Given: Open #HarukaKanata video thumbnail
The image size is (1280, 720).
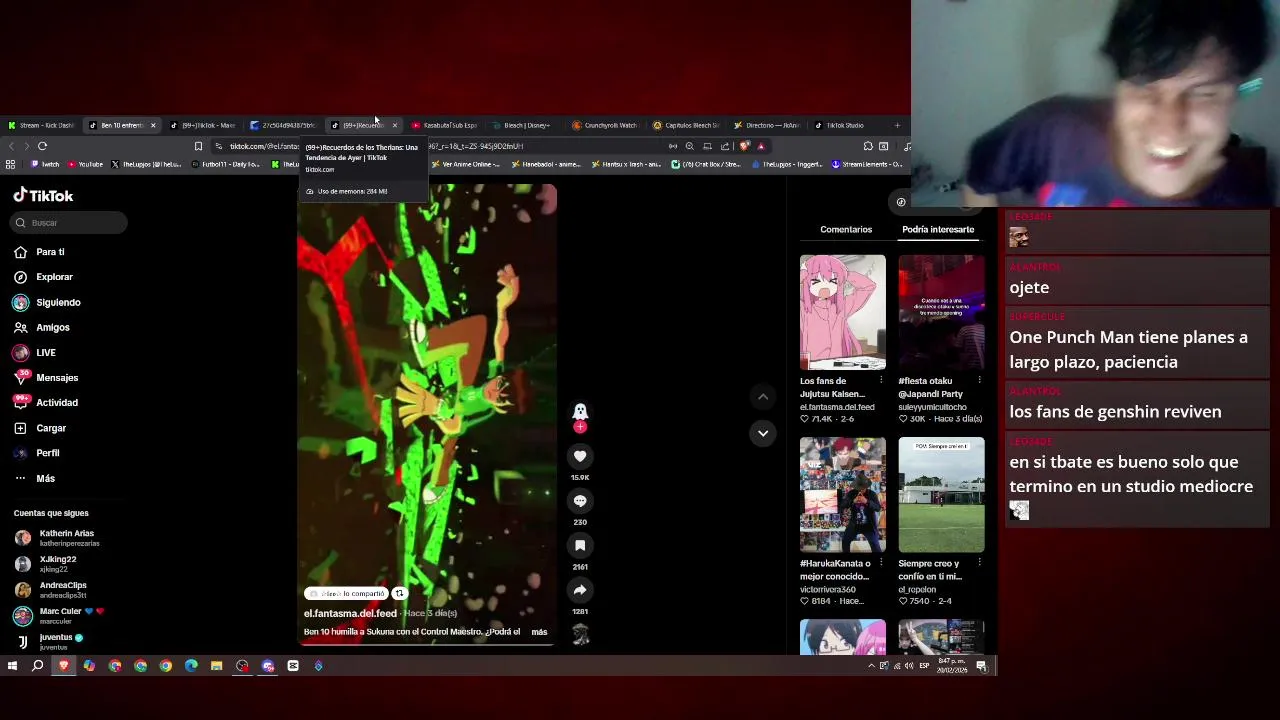Looking at the screenshot, I should click(842, 495).
